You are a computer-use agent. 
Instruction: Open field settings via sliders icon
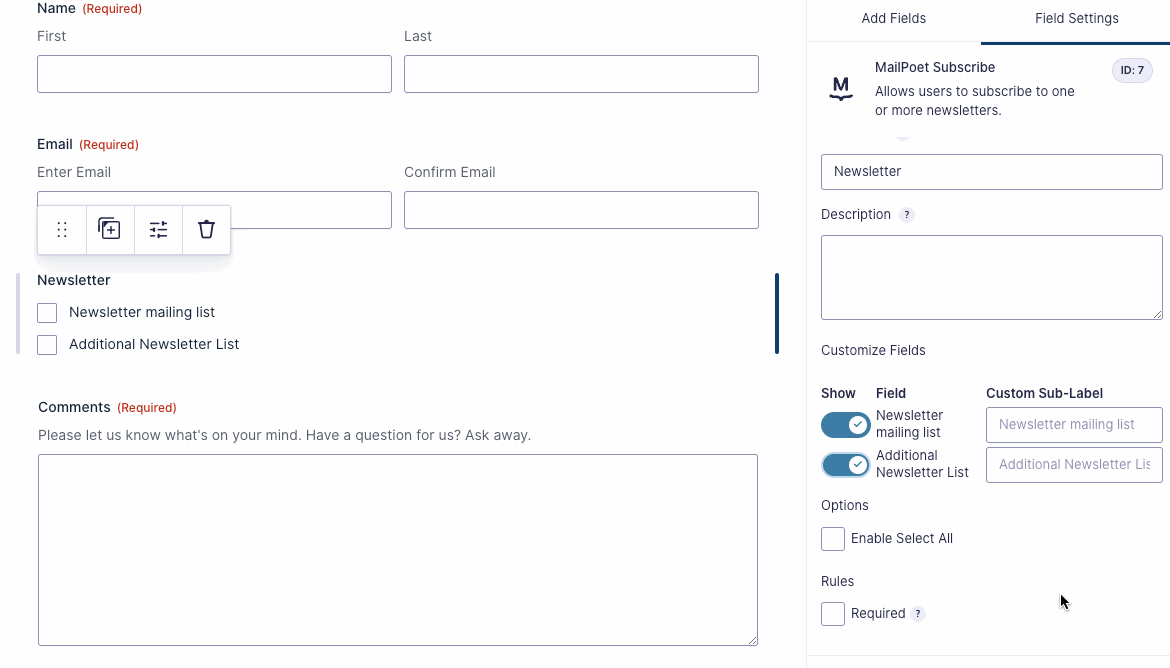point(158,230)
